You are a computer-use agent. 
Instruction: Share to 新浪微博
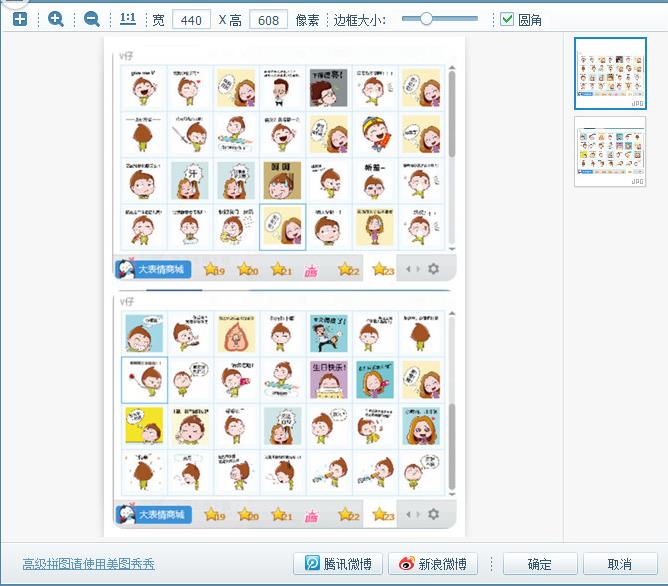[433, 563]
